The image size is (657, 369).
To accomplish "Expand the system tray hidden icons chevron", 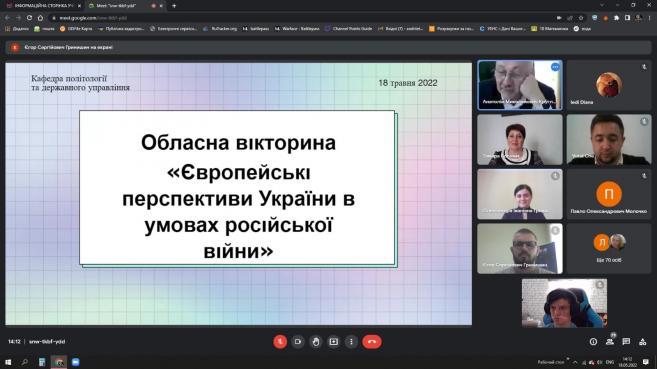I will pyautogui.click(x=575, y=362).
